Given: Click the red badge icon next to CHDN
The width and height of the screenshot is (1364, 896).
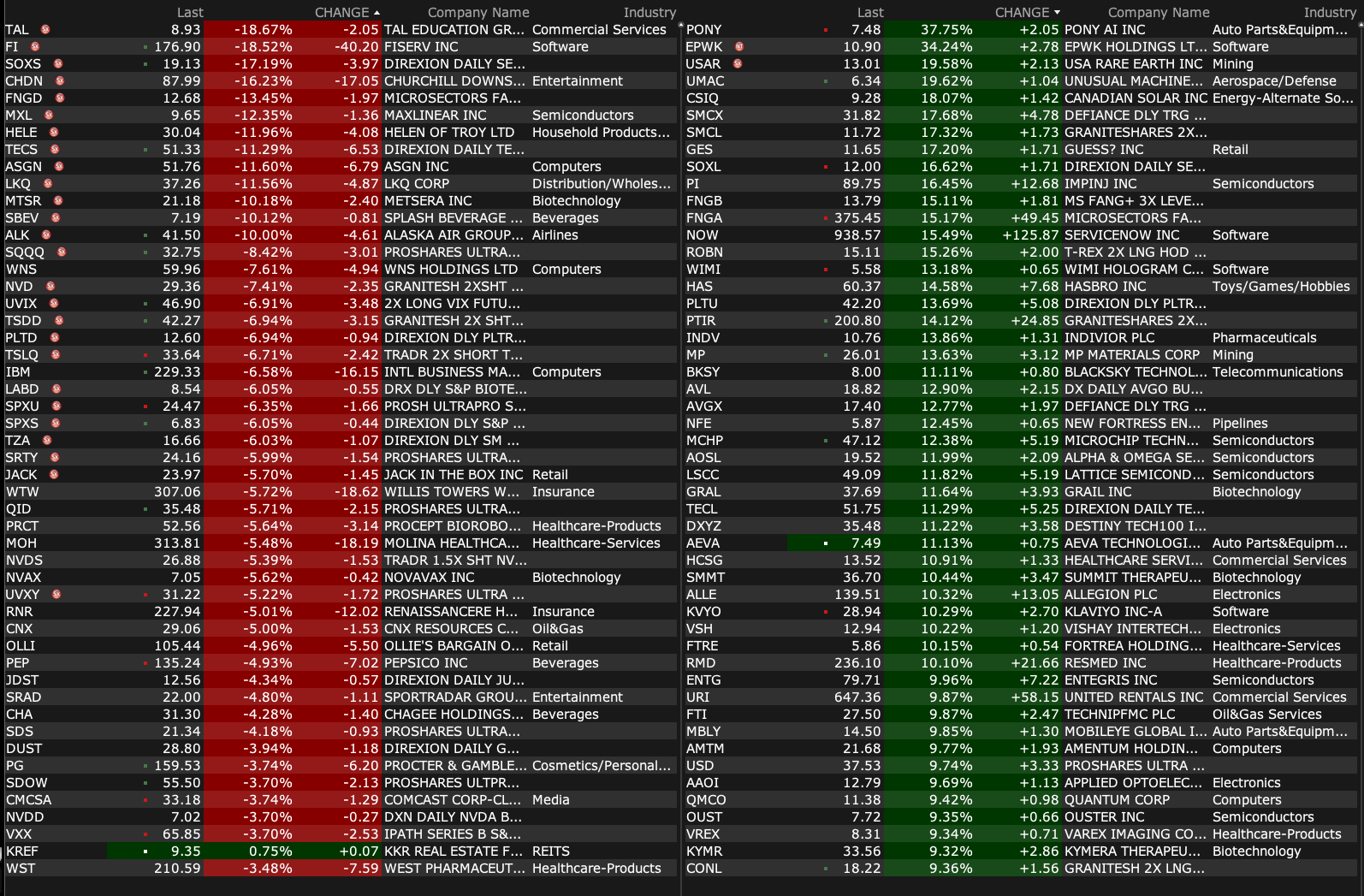Looking at the screenshot, I should pyautogui.click(x=60, y=80).
